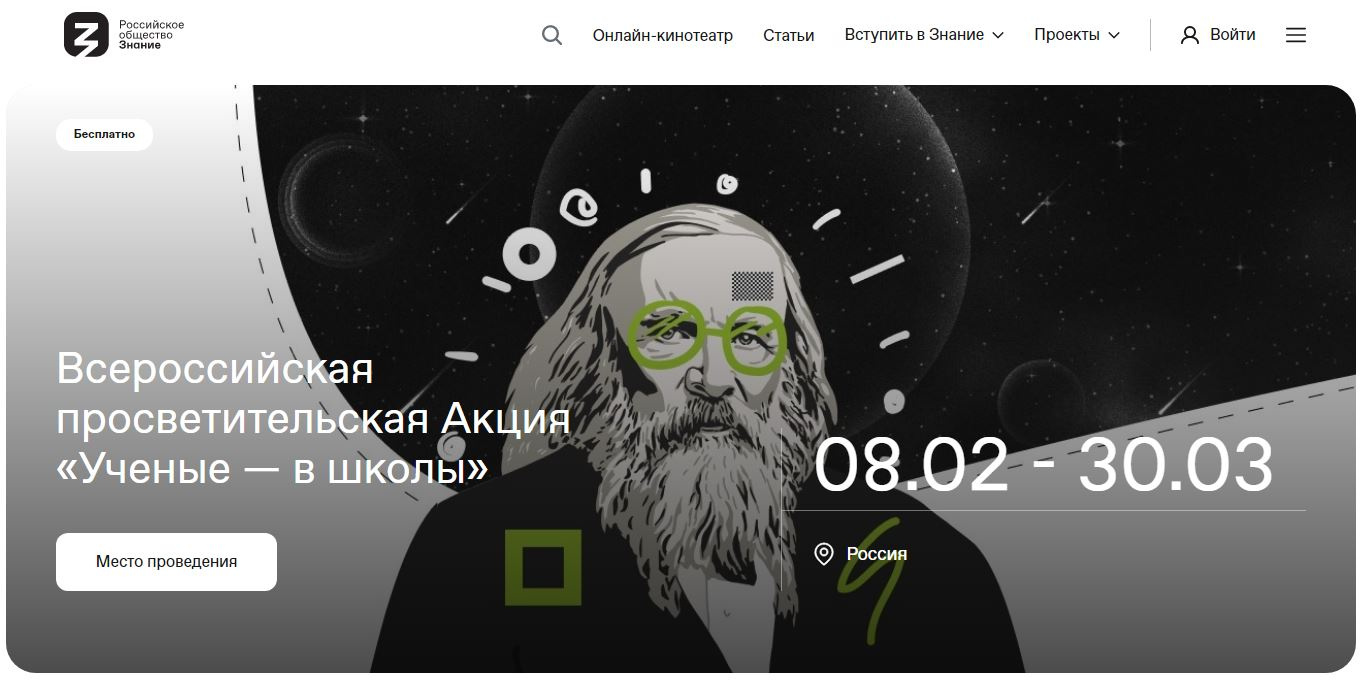
Task: Click the Бесплатно badge
Action: pos(104,134)
